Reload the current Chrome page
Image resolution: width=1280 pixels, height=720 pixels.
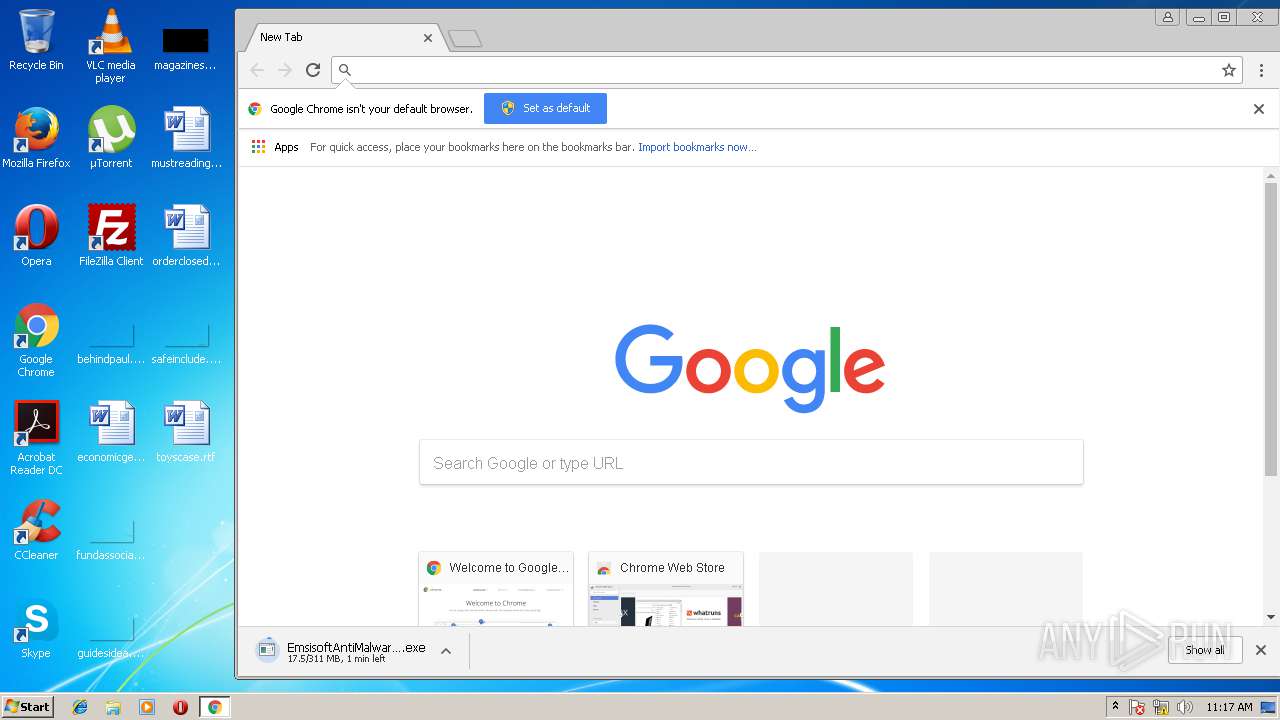tap(313, 70)
